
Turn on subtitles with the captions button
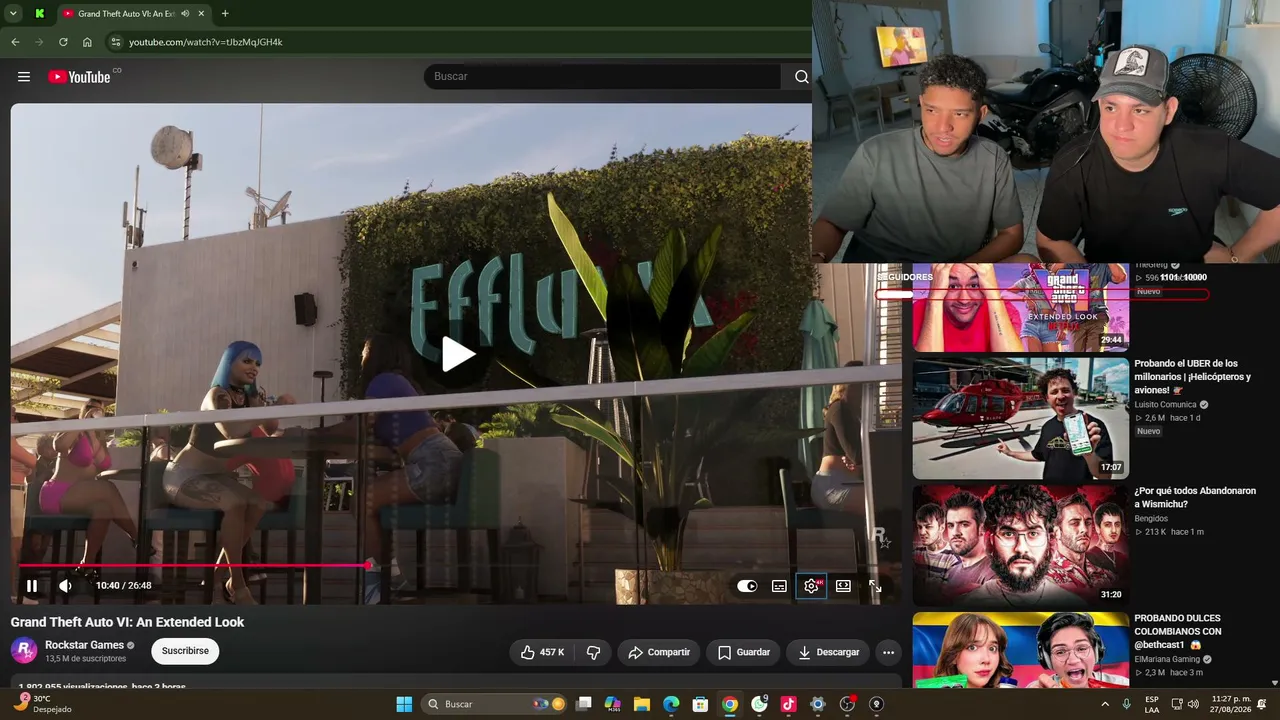pos(779,586)
